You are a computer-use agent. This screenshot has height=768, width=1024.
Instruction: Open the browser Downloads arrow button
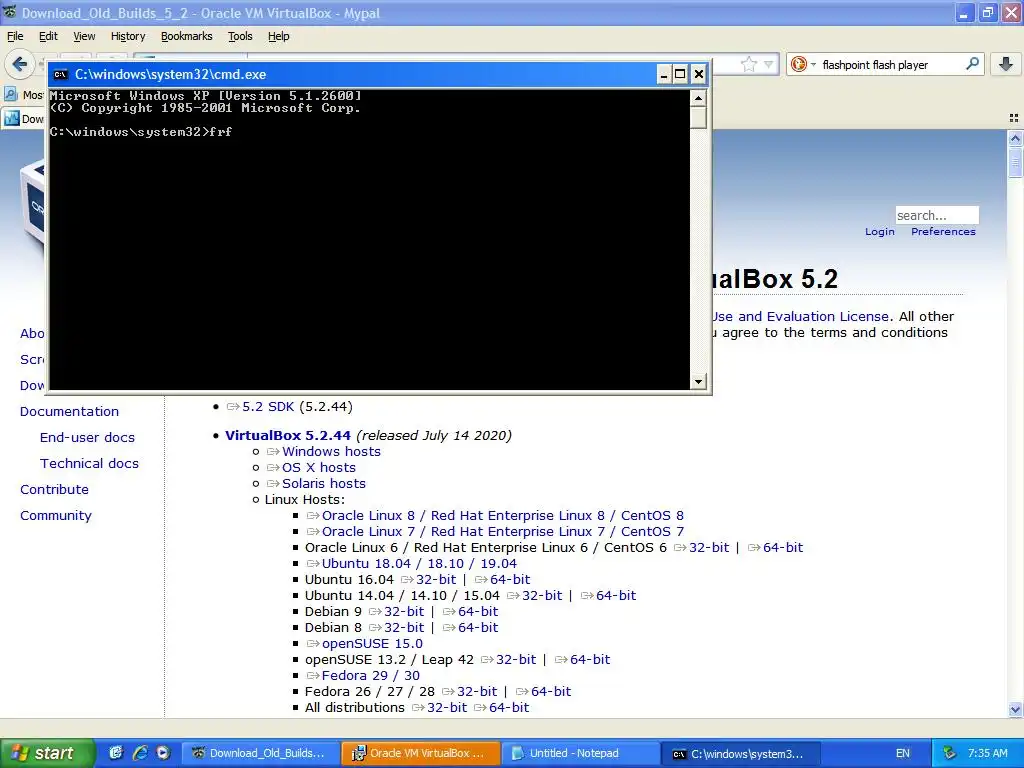tap(1006, 64)
